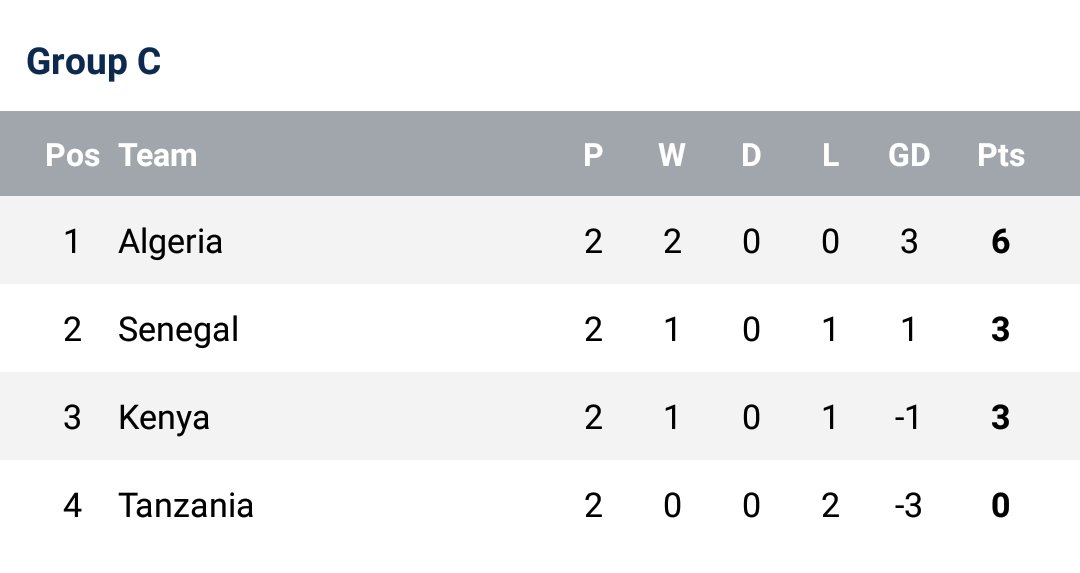Open the Senegal team link

[x=178, y=329]
